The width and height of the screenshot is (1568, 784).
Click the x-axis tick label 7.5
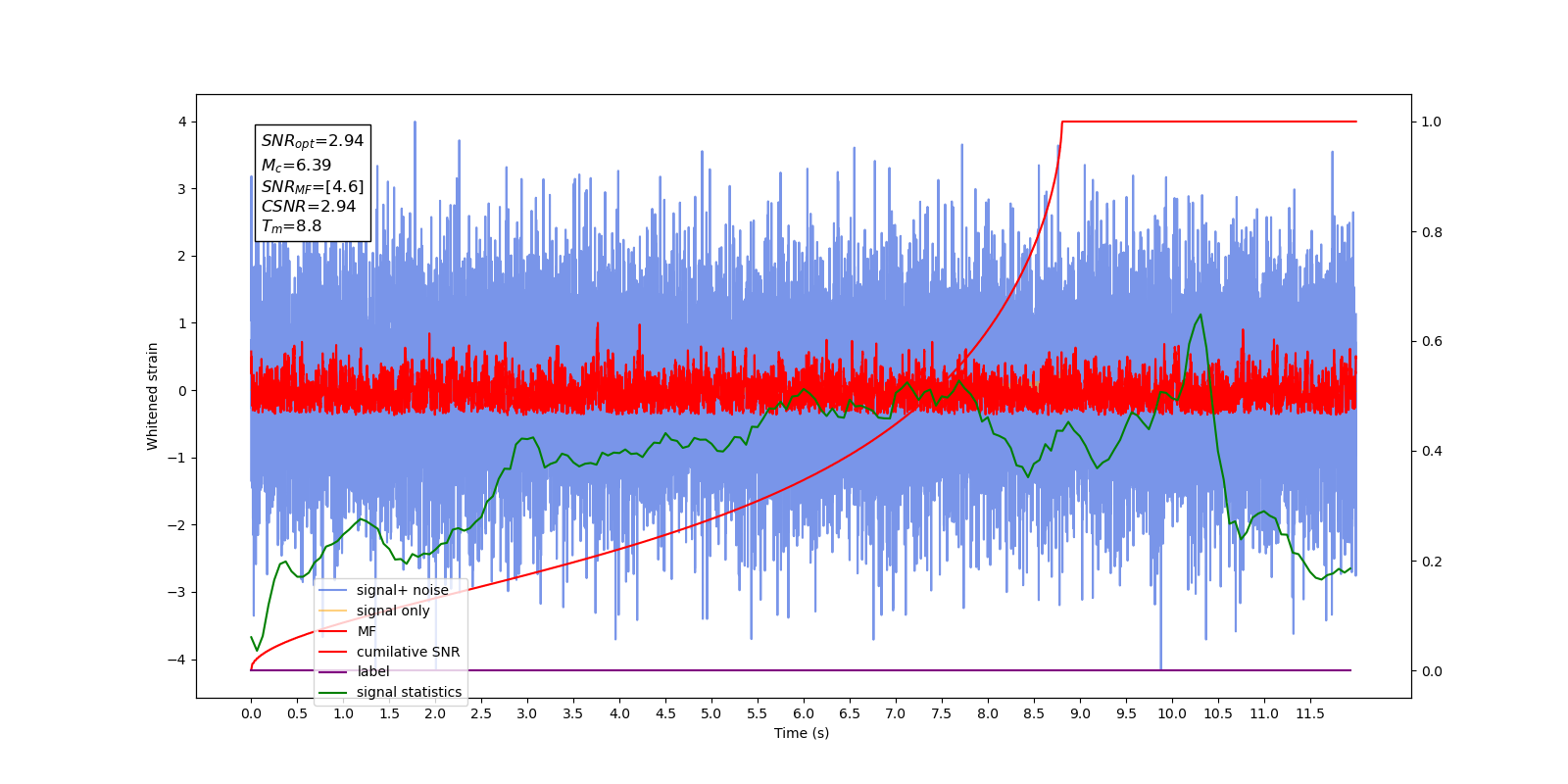942,713
